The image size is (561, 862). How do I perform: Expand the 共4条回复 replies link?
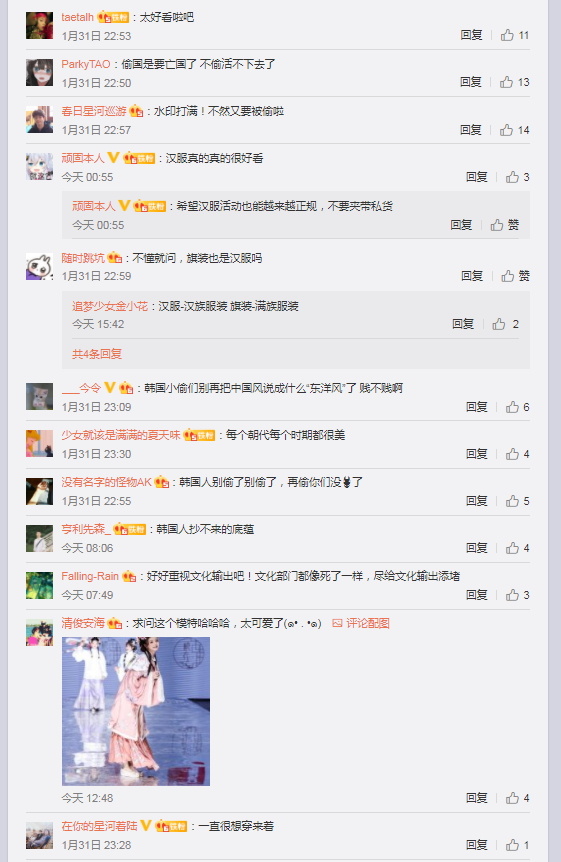click(x=97, y=353)
